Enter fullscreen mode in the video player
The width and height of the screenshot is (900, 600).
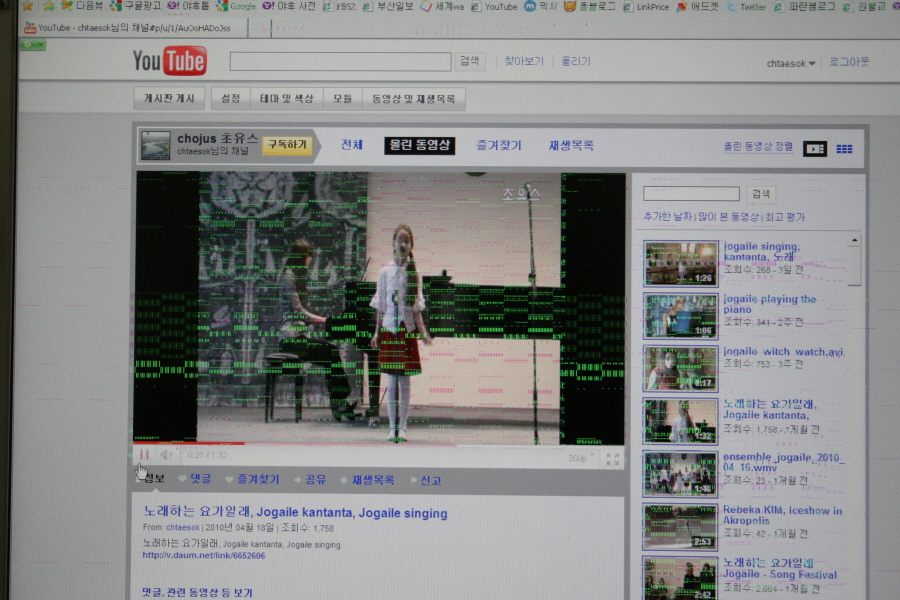click(x=612, y=458)
